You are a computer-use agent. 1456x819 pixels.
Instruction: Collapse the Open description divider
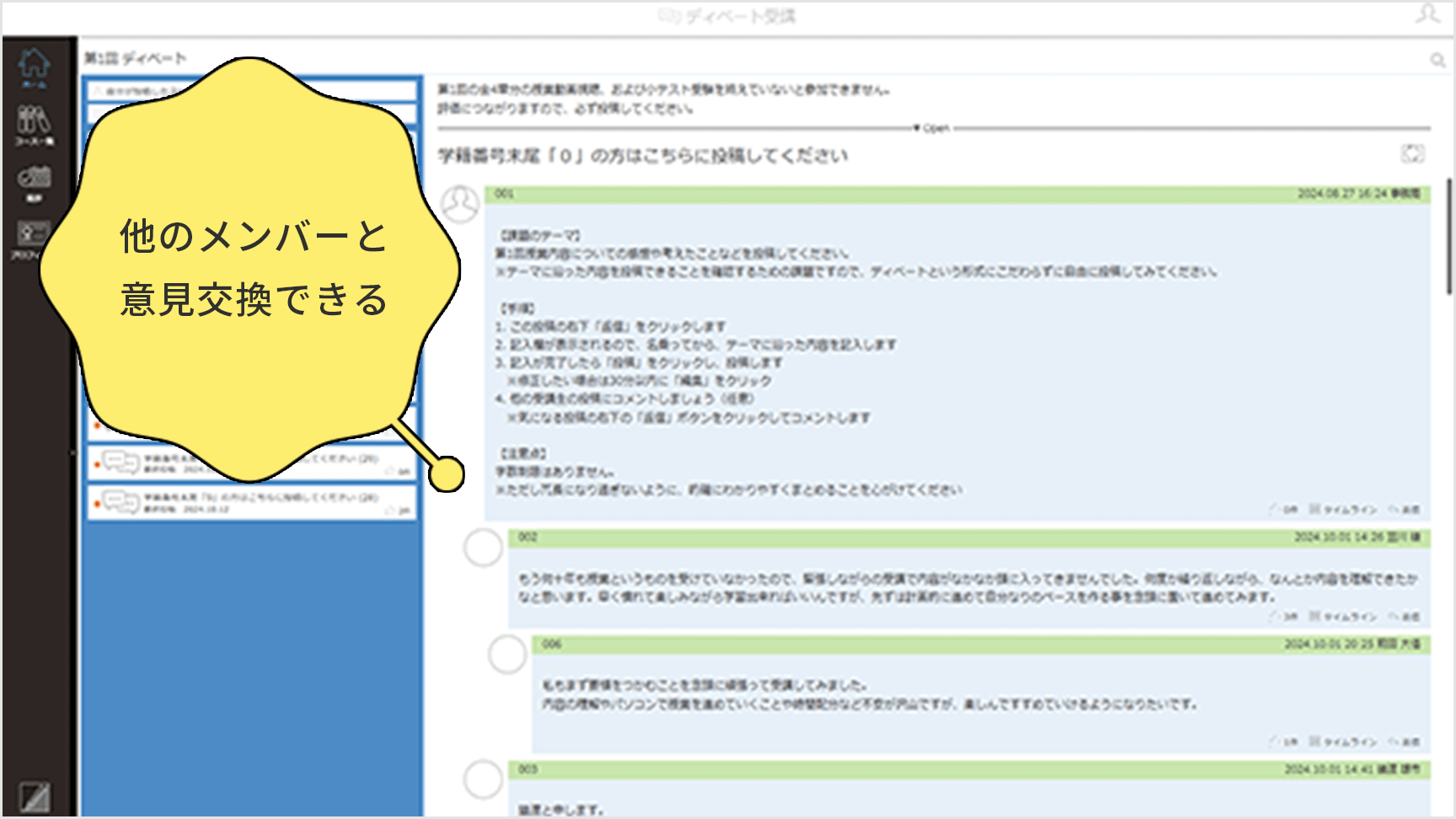(x=933, y=128)
